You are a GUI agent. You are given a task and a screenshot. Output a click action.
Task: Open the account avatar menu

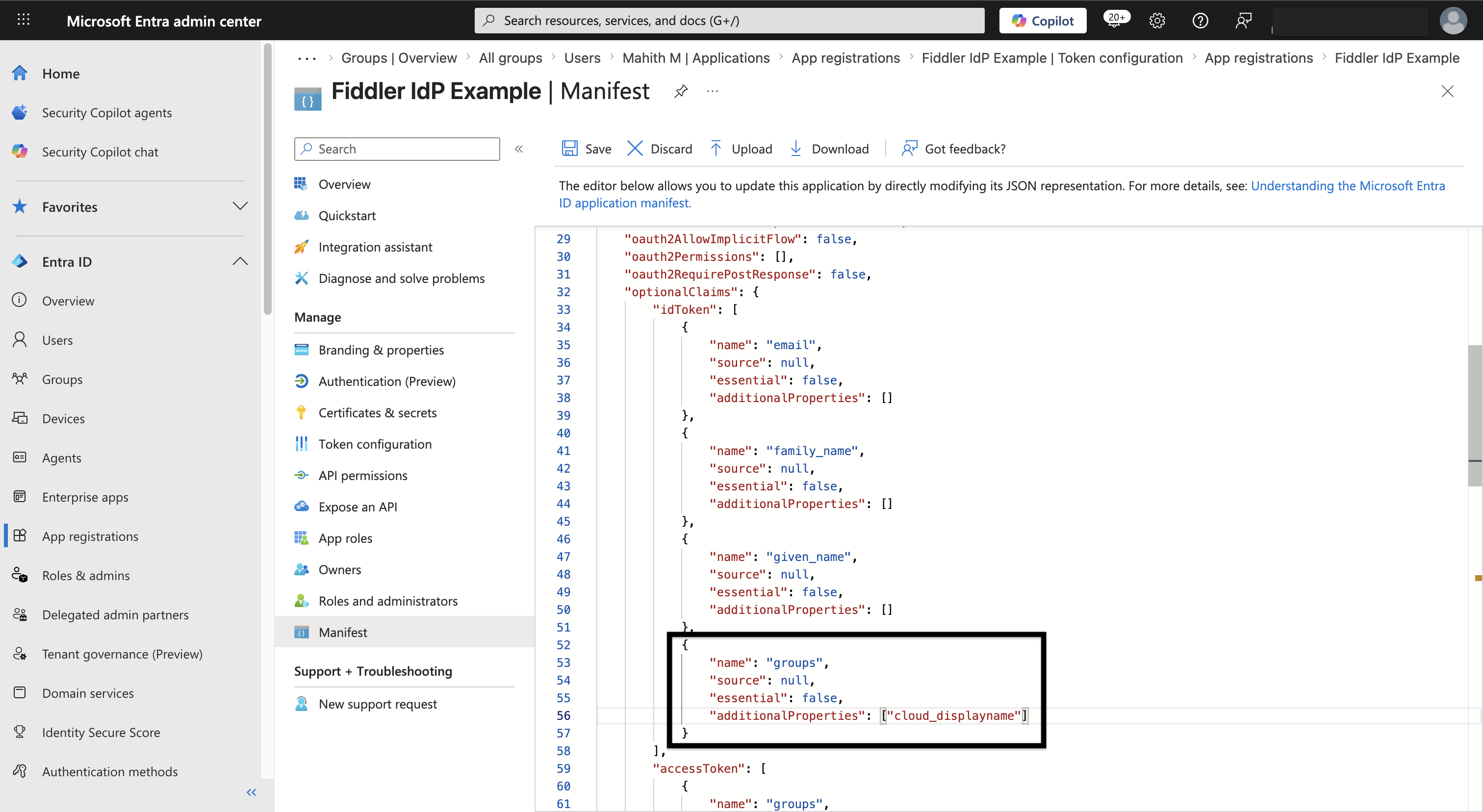click(x=1453, y=21)
